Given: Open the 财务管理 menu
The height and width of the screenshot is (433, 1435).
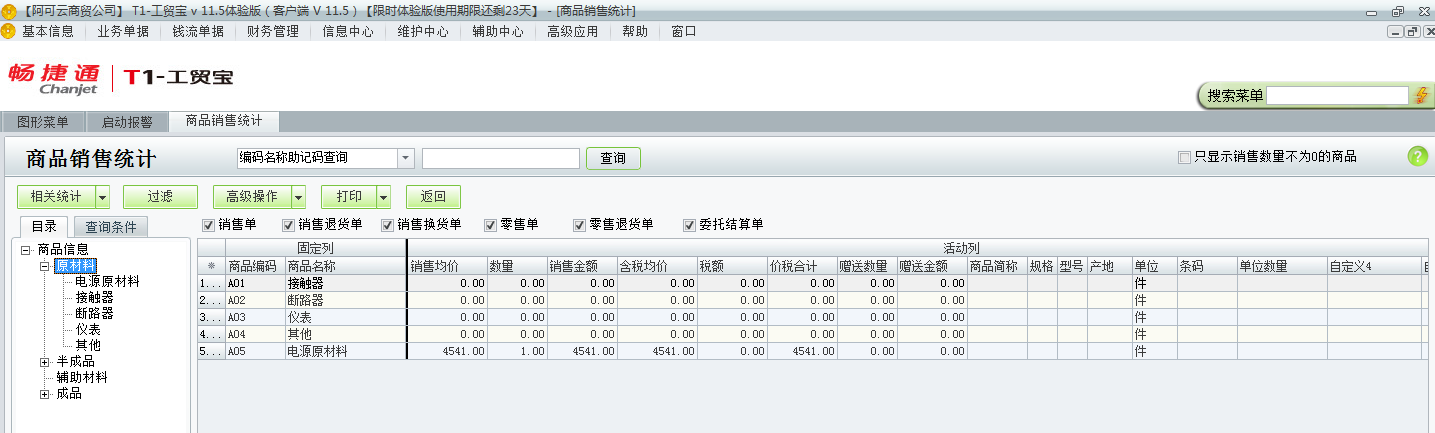Looking at the screenshot, I should click(x=273, y=31).
